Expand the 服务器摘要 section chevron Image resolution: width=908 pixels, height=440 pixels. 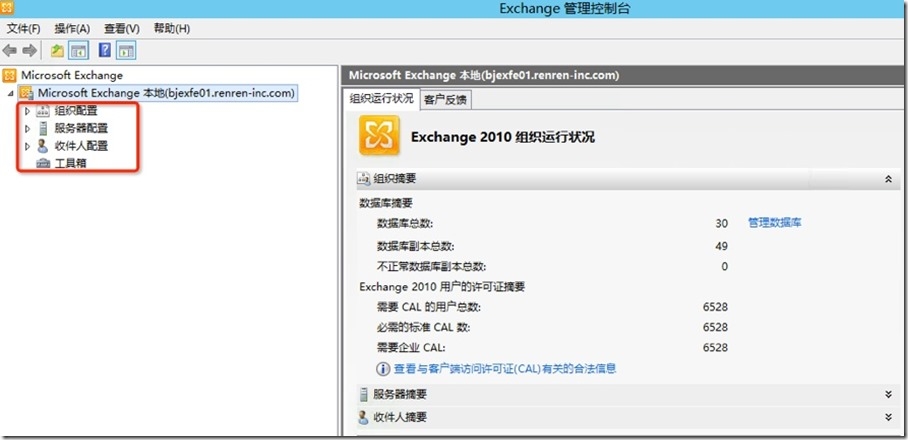coord(888,395)
